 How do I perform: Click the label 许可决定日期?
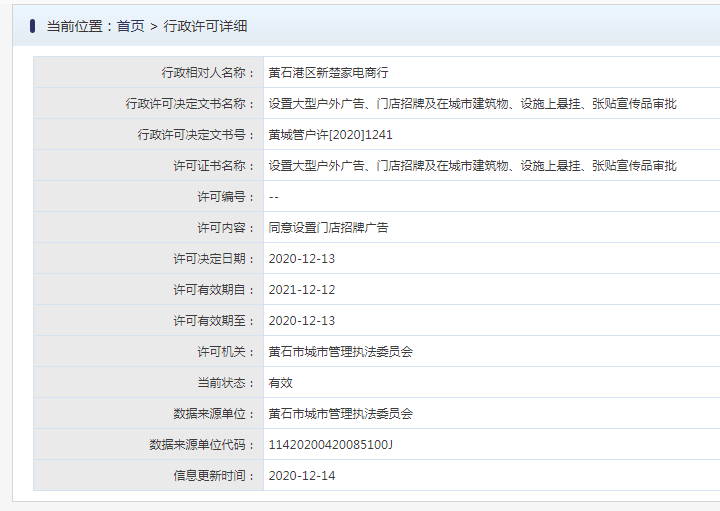[209, 259]
